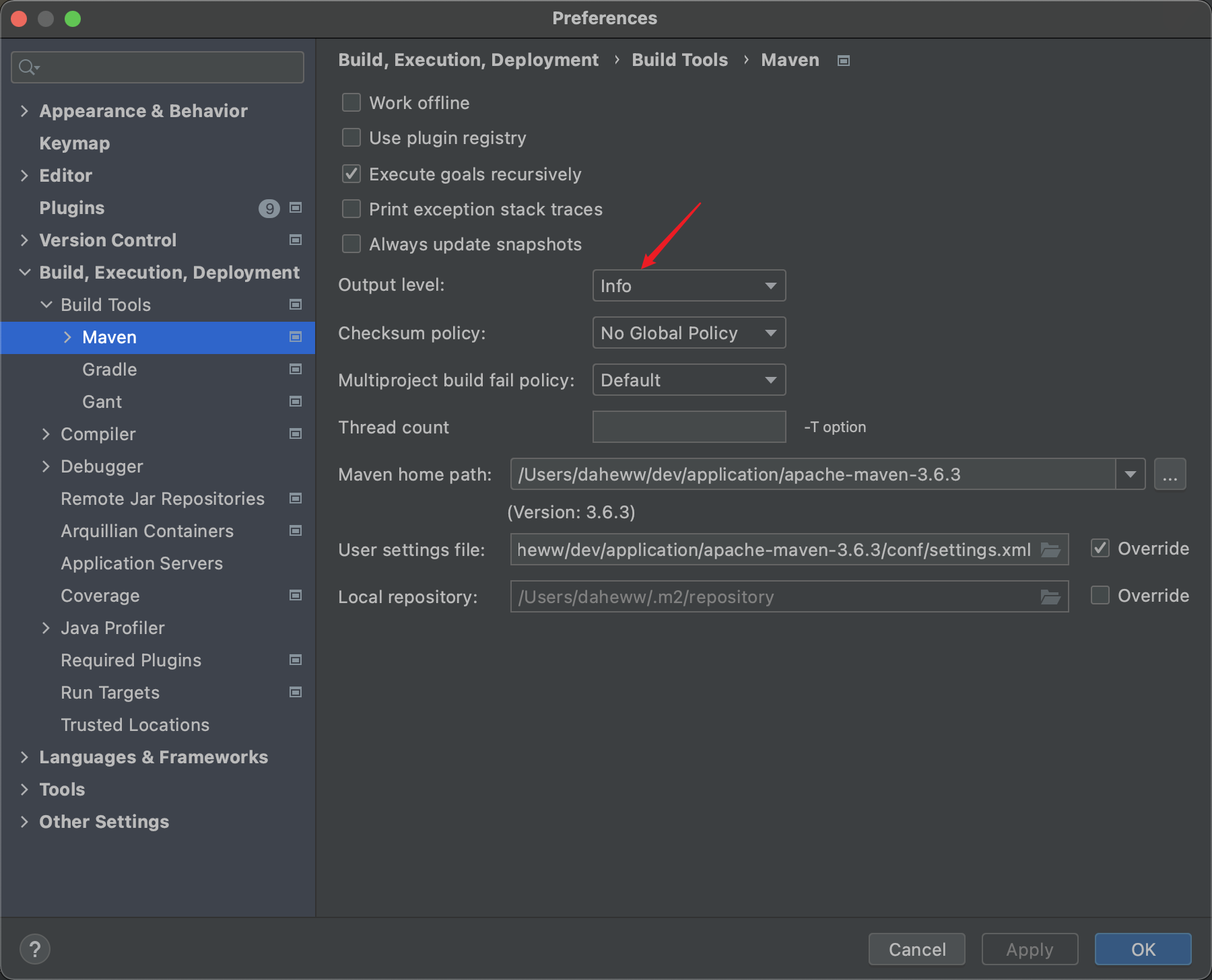Expand the Editor section

click(25, 176)
